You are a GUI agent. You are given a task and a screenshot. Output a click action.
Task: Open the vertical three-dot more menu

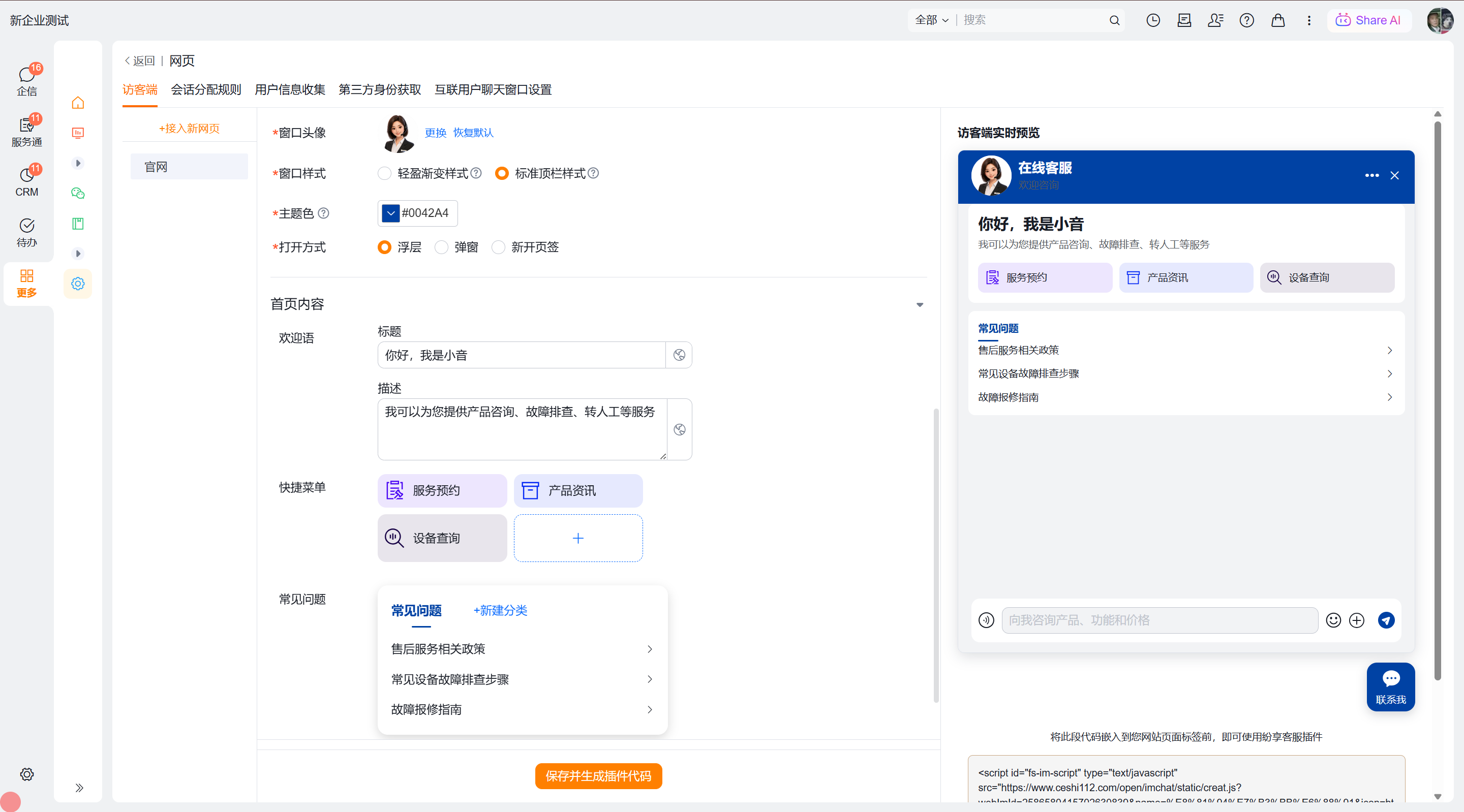pyautogui.click(x=1309, y=20)
